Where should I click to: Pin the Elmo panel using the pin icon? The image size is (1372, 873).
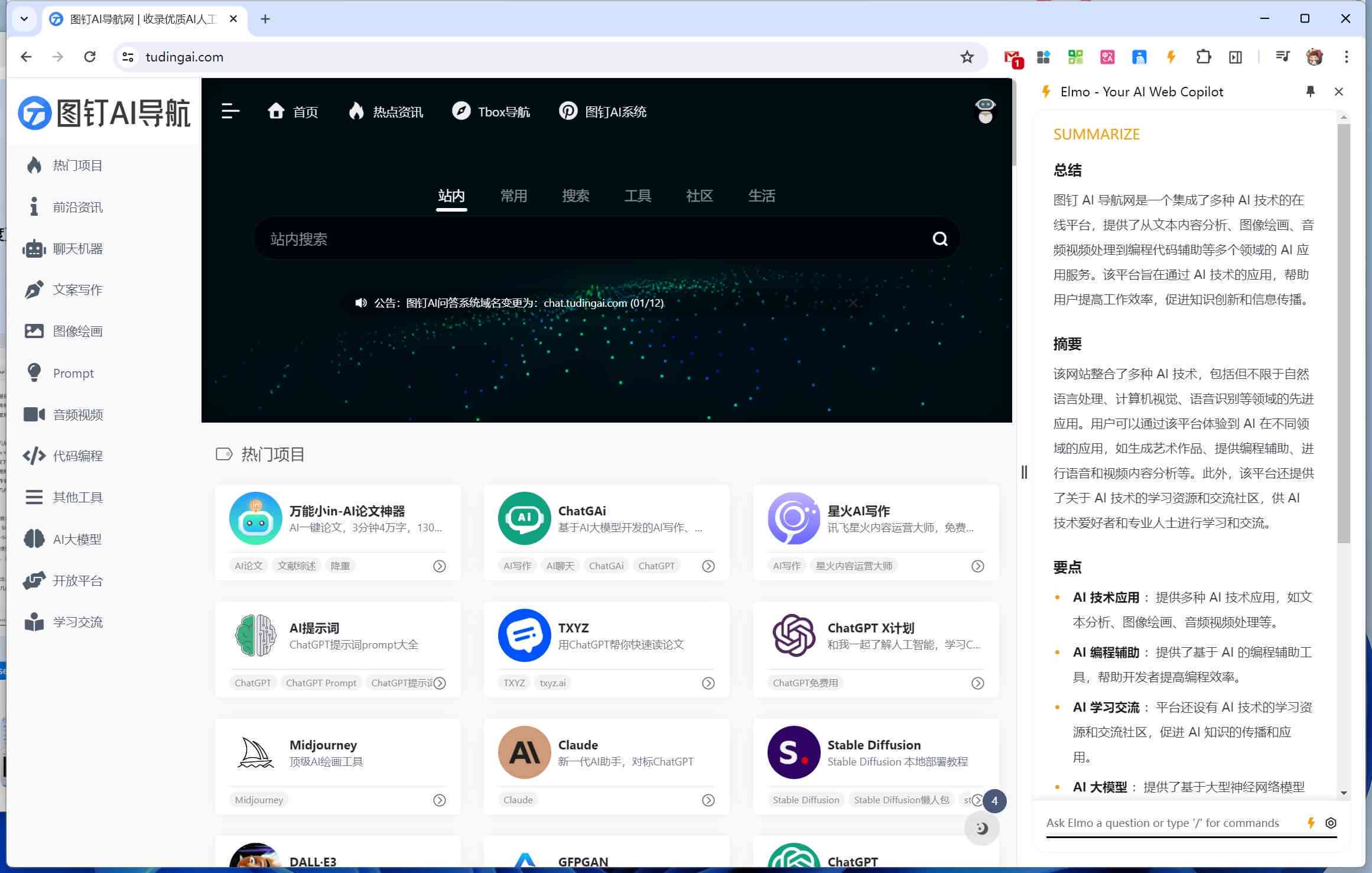pos(1311,92)
